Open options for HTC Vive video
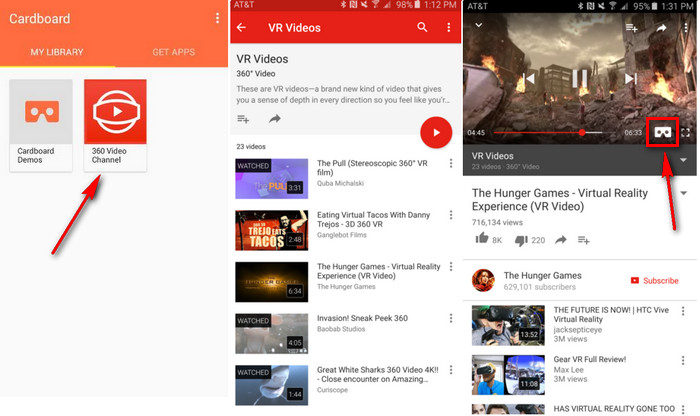The height and width of the screenshot is (416, 700). (x=683, y=311)
